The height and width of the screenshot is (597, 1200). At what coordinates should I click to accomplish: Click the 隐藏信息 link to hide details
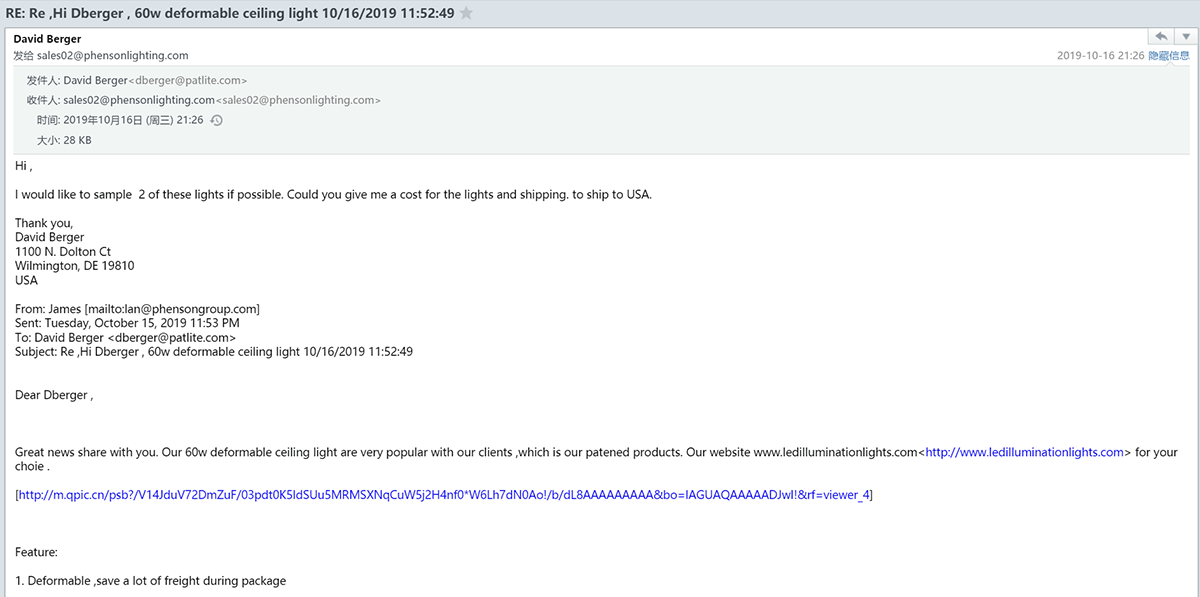(1169, 56)
